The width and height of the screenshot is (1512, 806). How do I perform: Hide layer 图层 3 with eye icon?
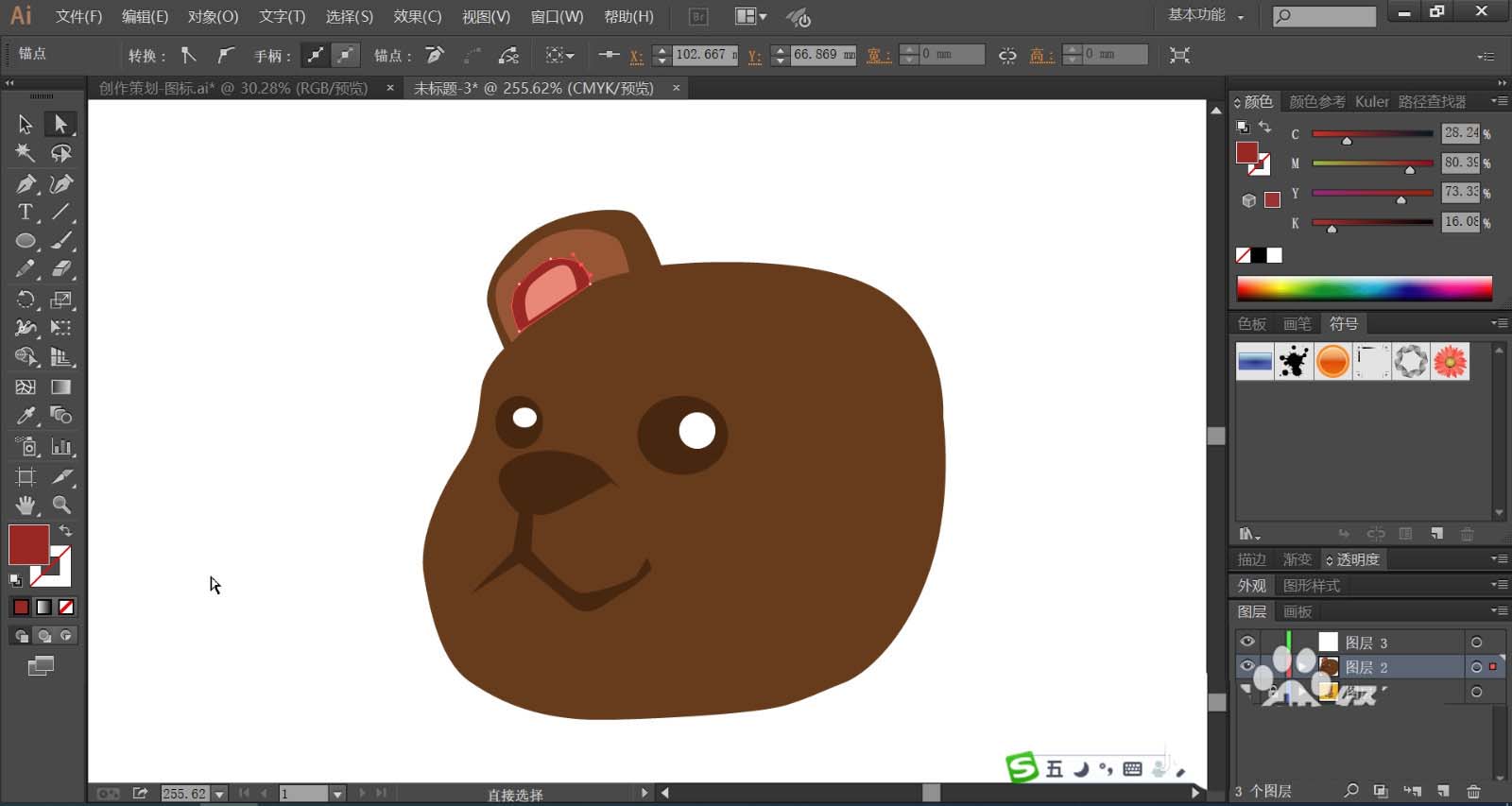pyautogui.click(x=1247, y=642)
